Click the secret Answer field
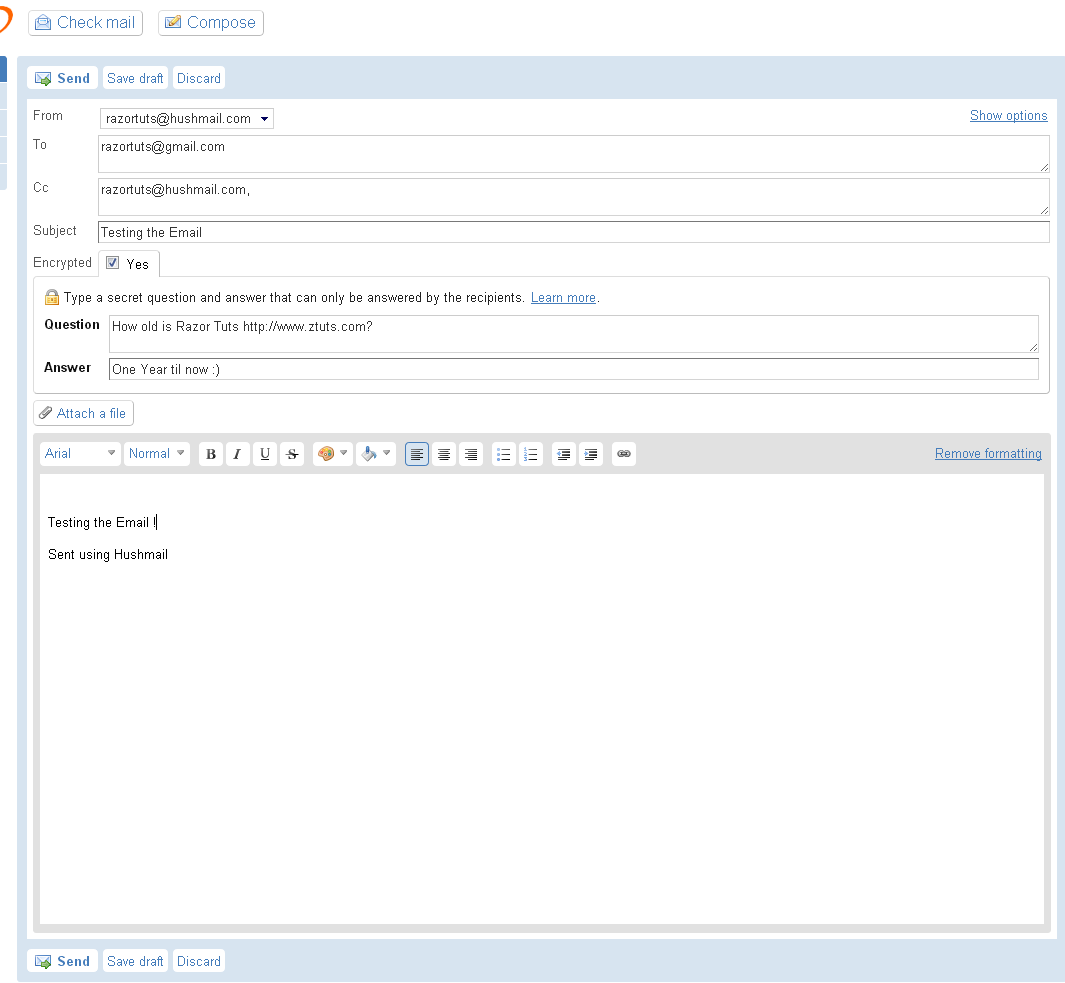1065x983 pixels. tap(574, 370)
